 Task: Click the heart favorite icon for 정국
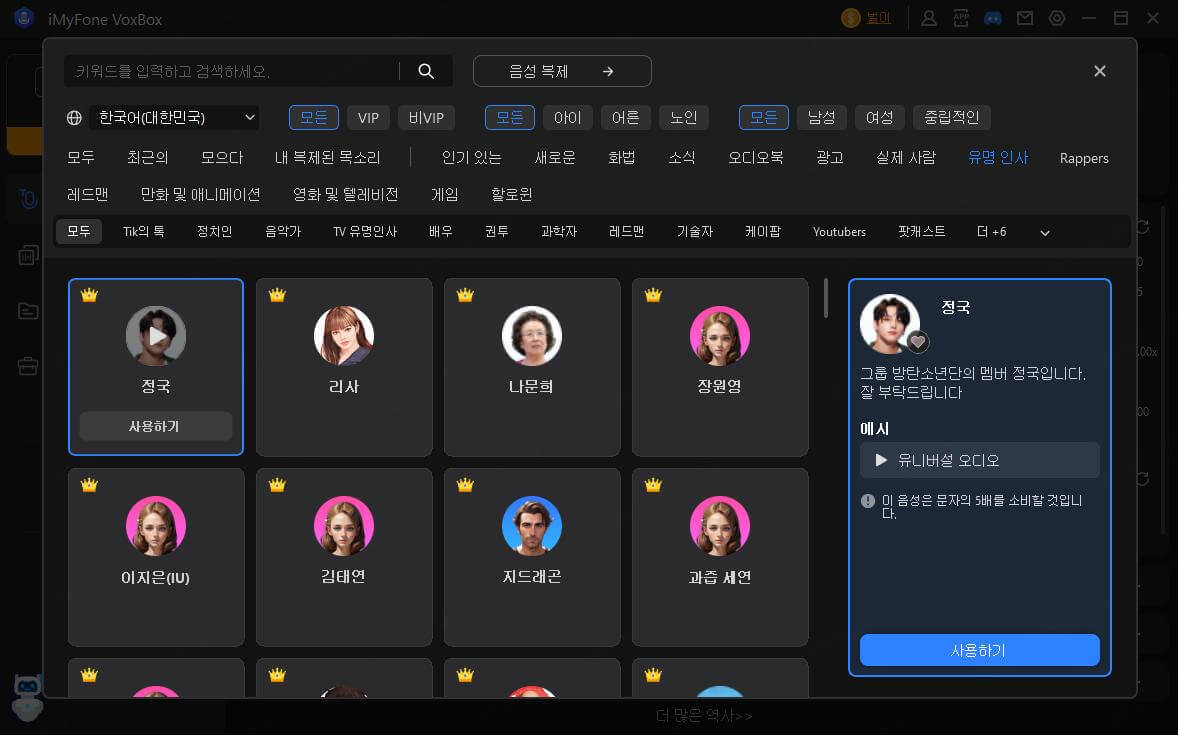(917, 342)
